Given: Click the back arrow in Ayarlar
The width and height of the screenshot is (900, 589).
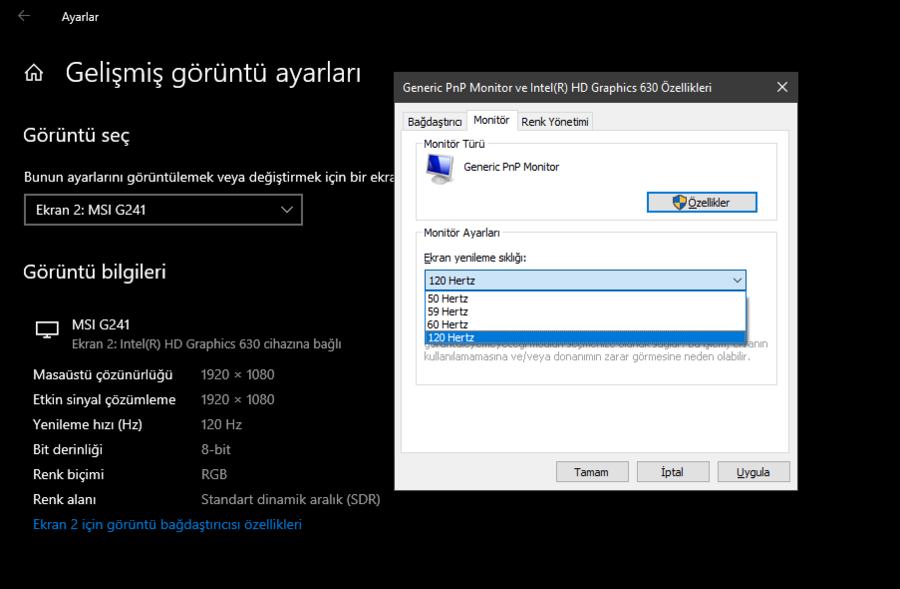Looking at the screenshot, I should 24,16.
